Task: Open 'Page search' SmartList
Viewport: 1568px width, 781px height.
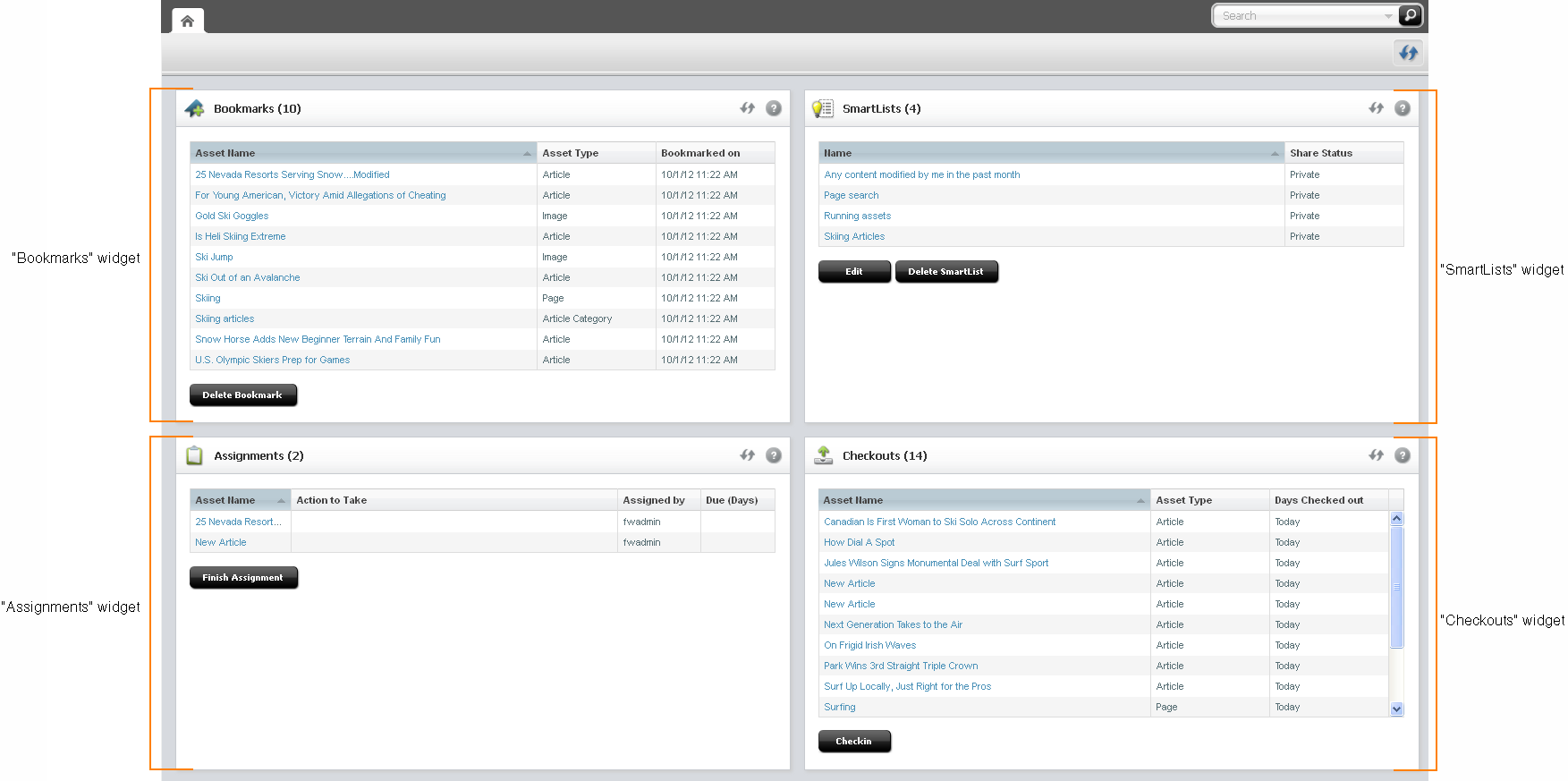Action: 852,195
